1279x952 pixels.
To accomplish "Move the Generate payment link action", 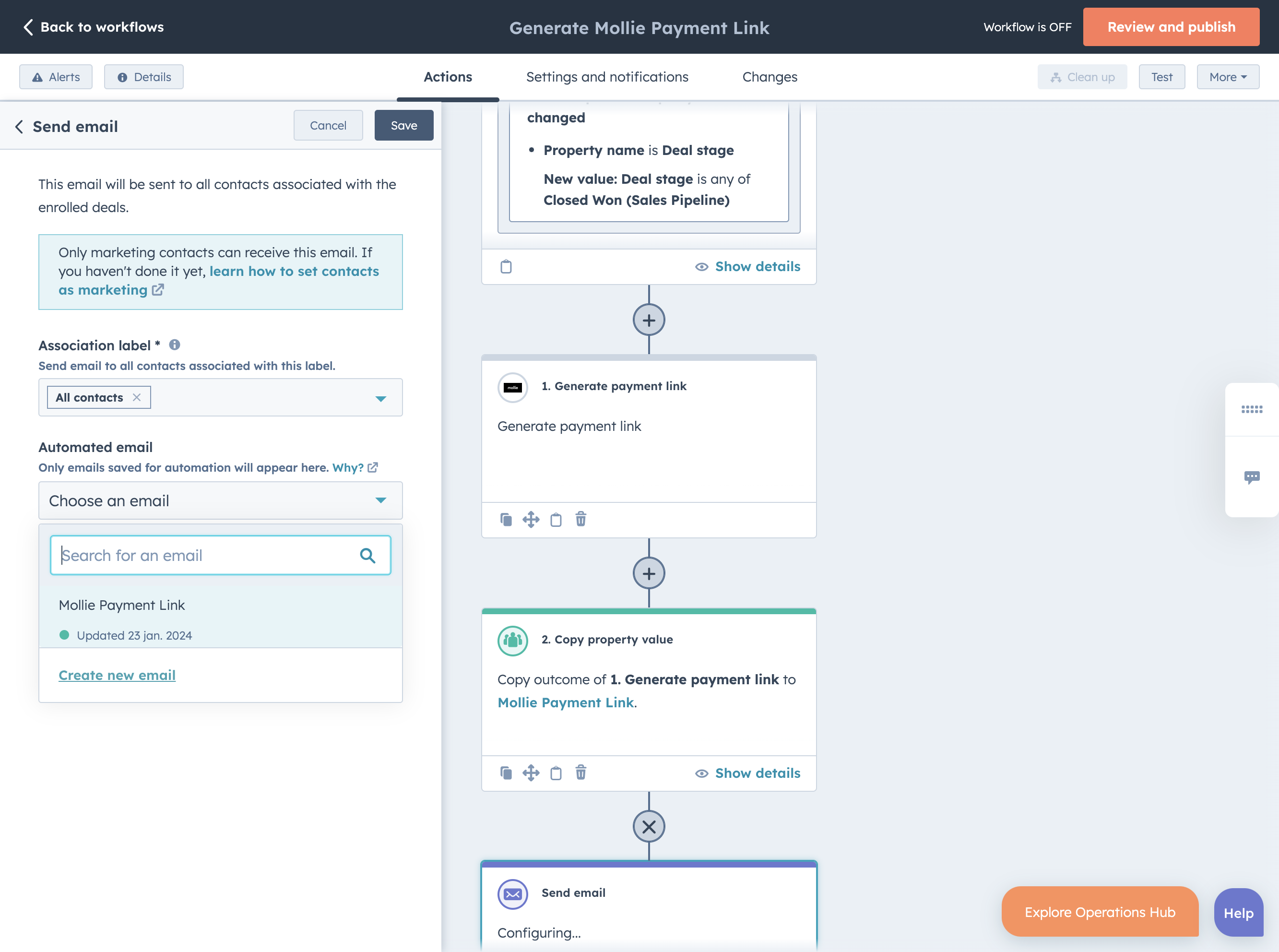I will pos(531,519).
